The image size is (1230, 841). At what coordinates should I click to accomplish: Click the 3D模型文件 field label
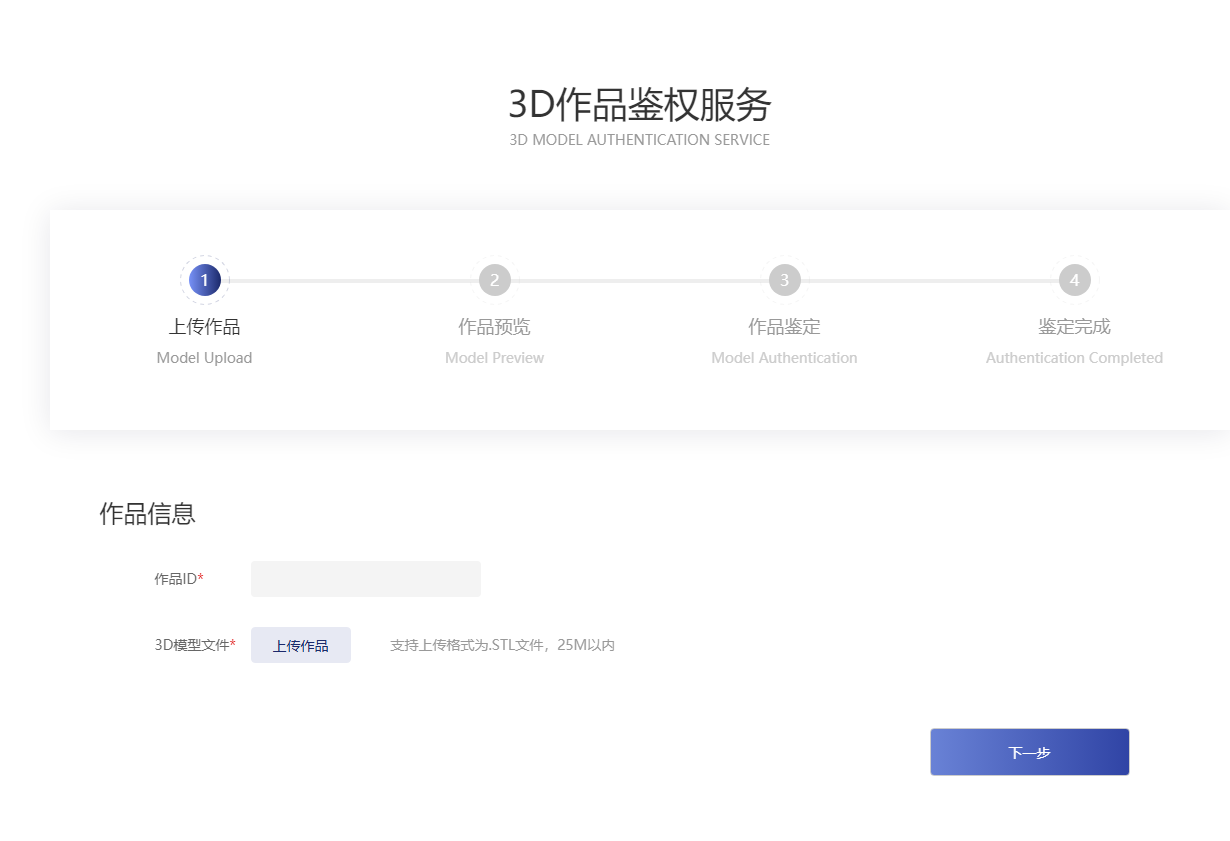pyautogui.click(x=195, y=645)
